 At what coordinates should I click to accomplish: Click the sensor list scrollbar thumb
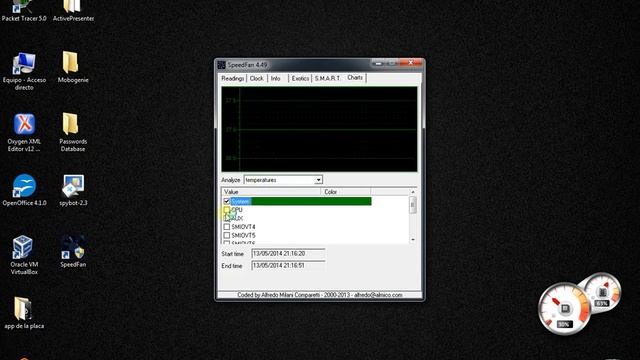[x=413, y=205]
